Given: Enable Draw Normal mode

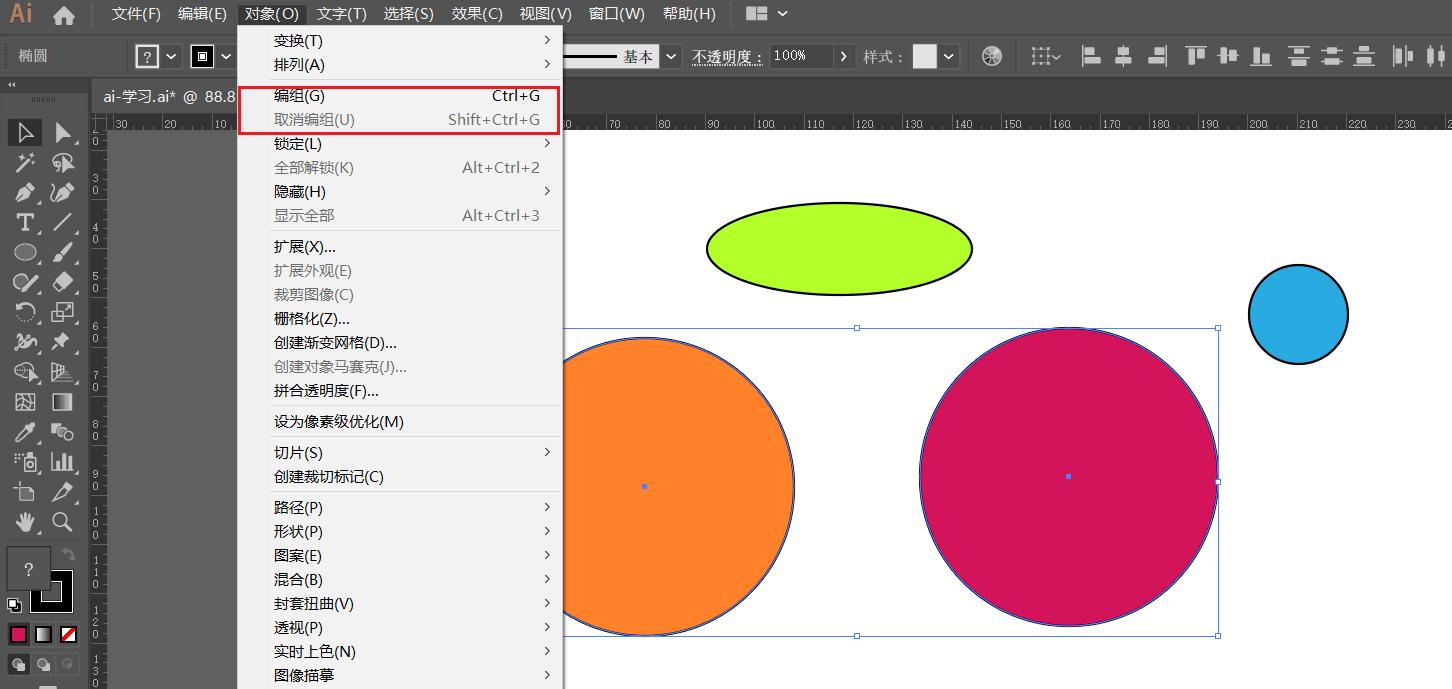Looking at the screenshot, I should click(19, 664).
